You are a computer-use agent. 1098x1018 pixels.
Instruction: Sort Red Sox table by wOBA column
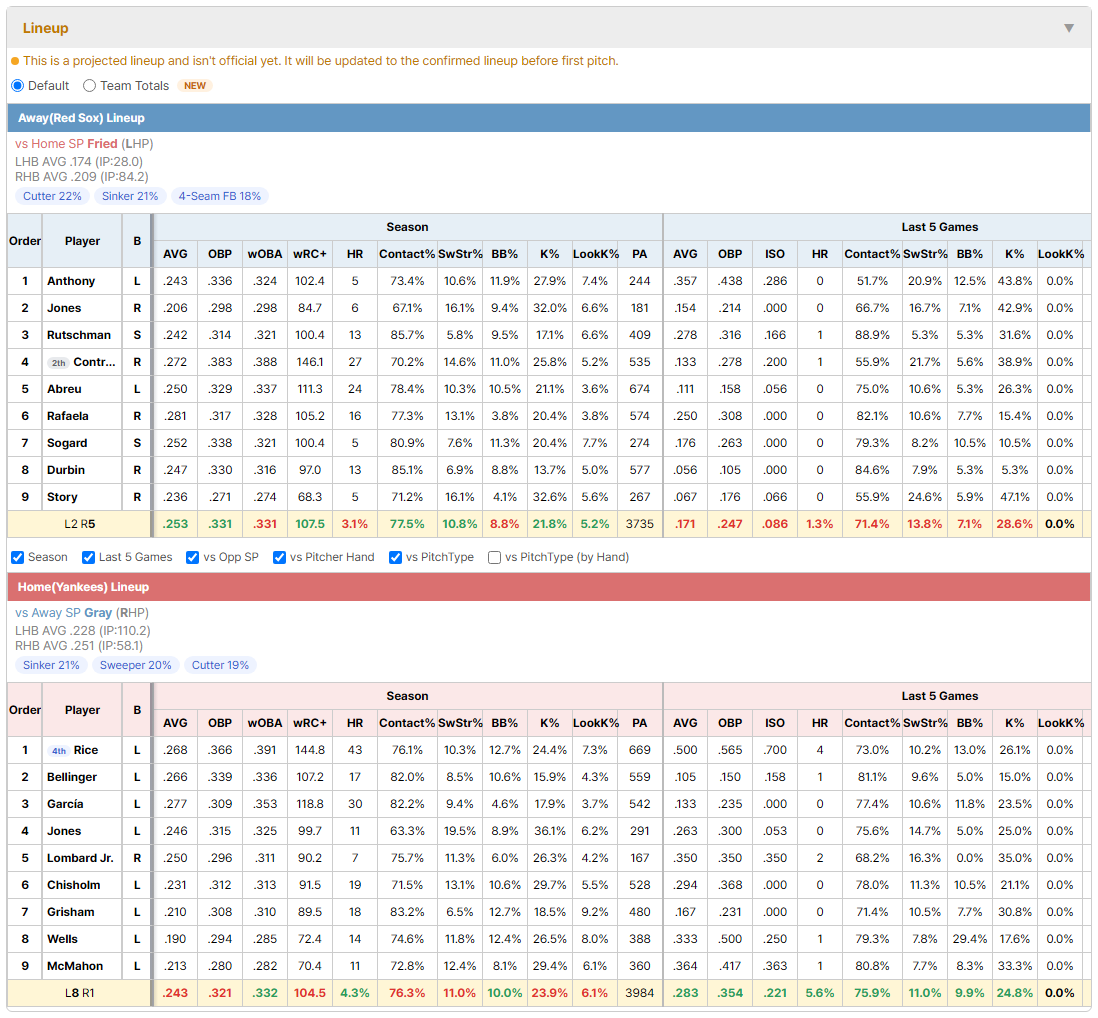(x=265, y=254)
